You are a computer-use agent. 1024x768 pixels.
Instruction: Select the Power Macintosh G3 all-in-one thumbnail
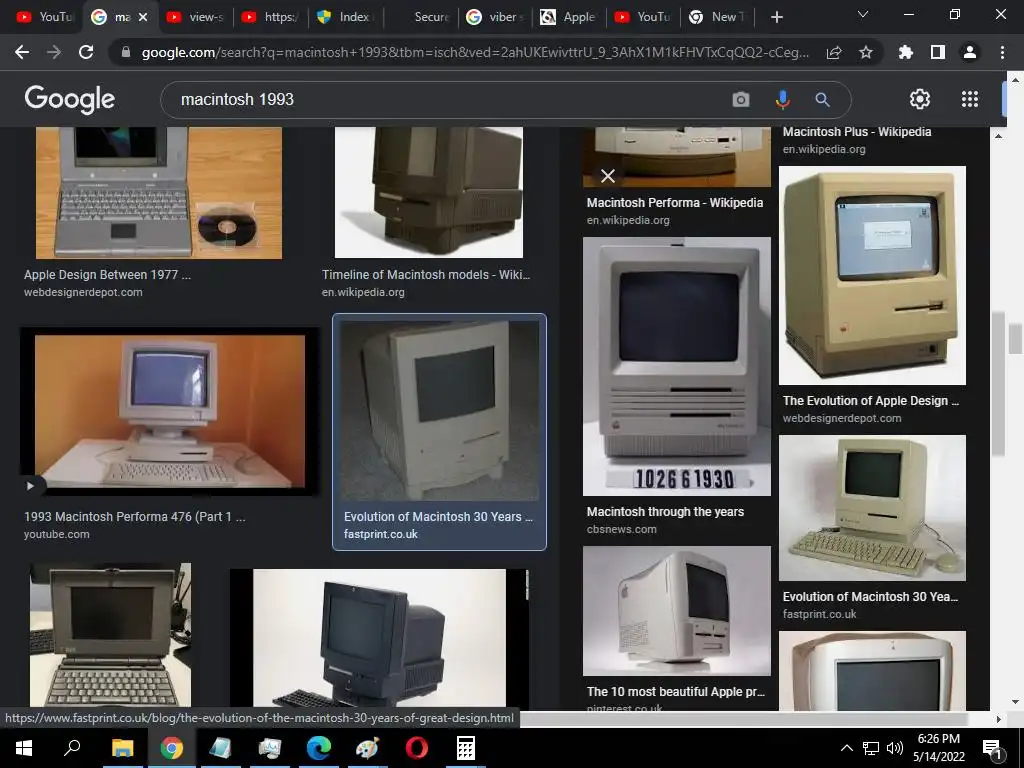677,611
